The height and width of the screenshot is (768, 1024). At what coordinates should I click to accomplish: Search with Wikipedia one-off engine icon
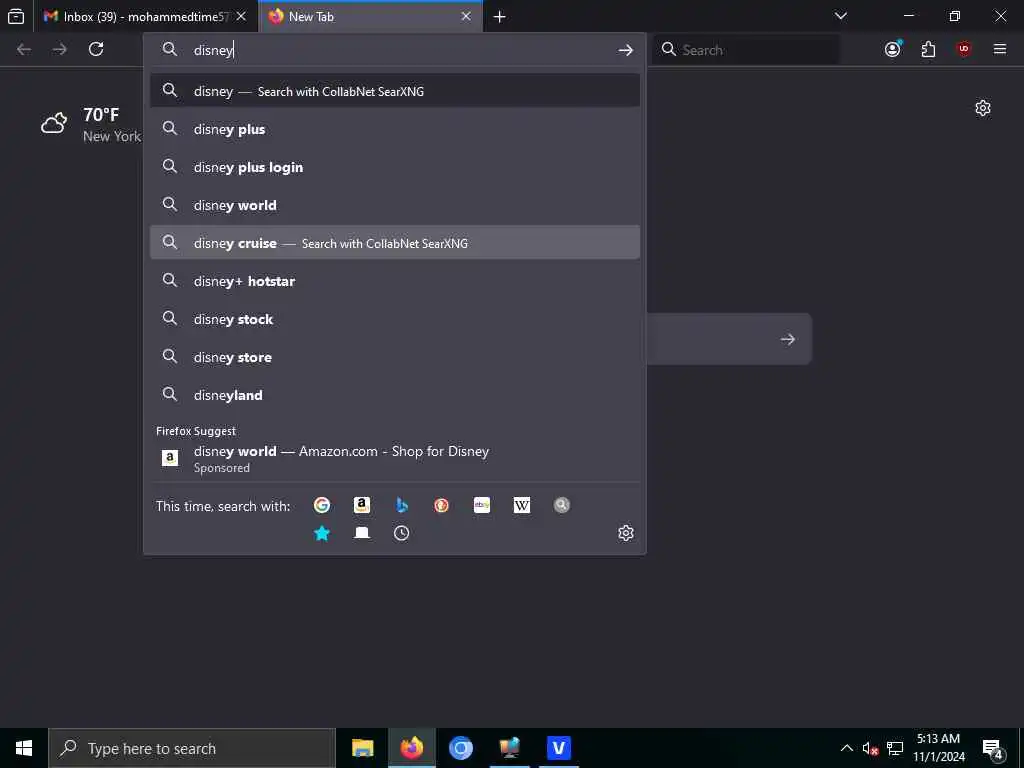[522, 505]
